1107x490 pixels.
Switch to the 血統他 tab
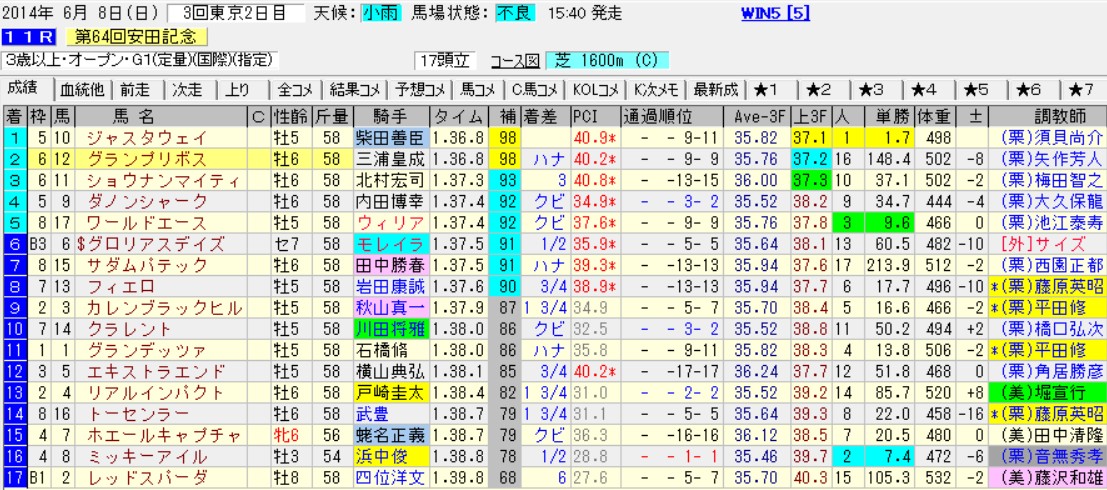click(81, 89)
